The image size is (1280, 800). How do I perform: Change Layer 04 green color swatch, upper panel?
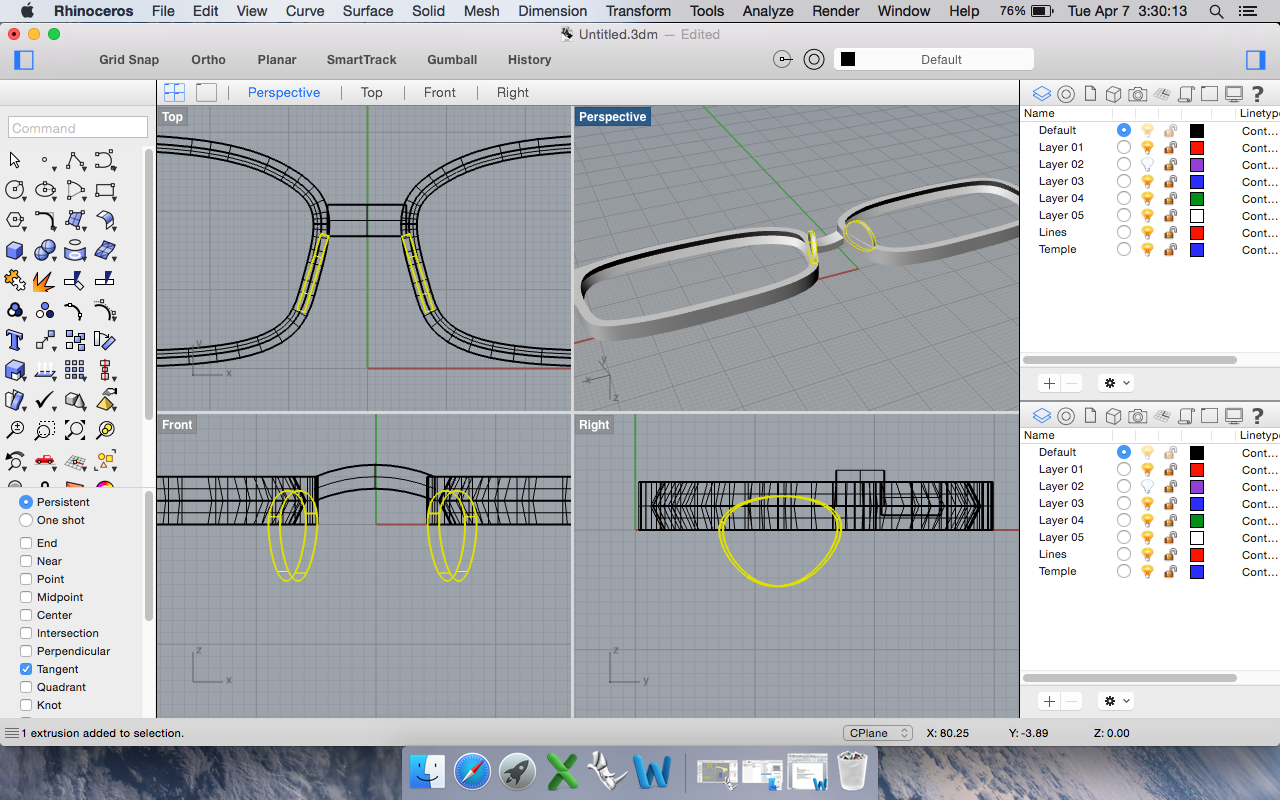1196,198
